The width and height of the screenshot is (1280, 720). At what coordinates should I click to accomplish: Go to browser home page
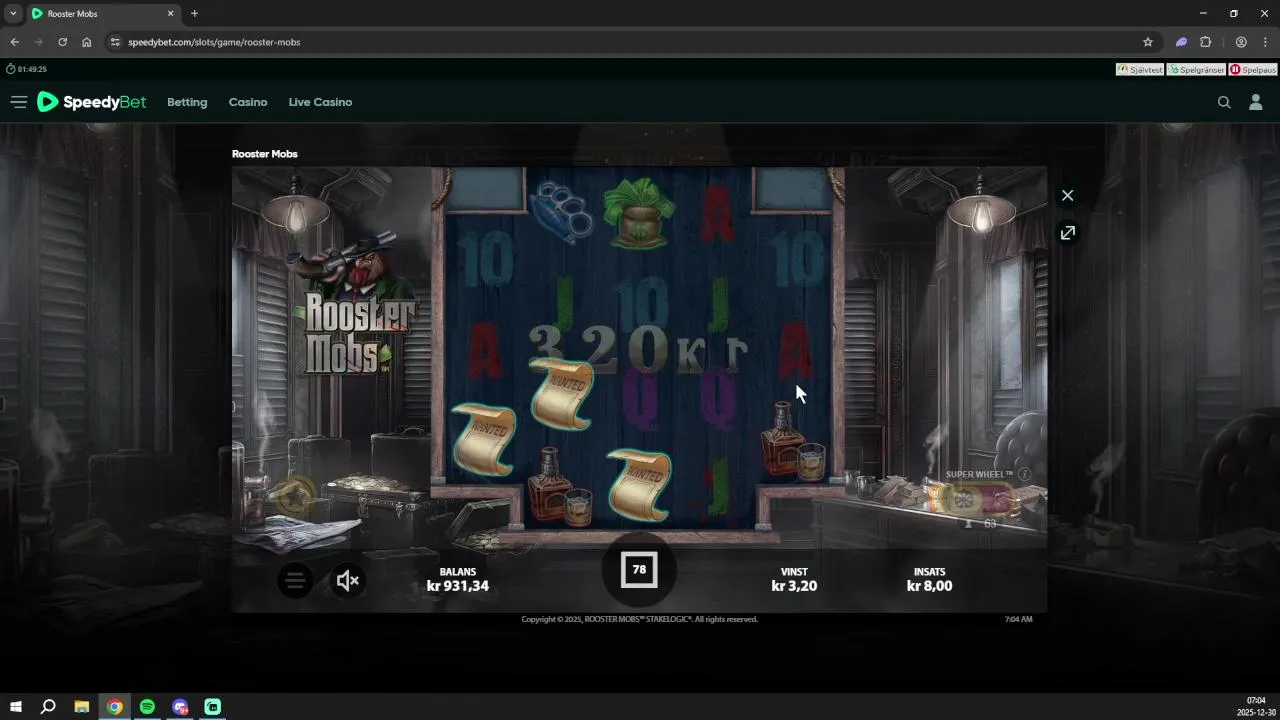[87, 42]
